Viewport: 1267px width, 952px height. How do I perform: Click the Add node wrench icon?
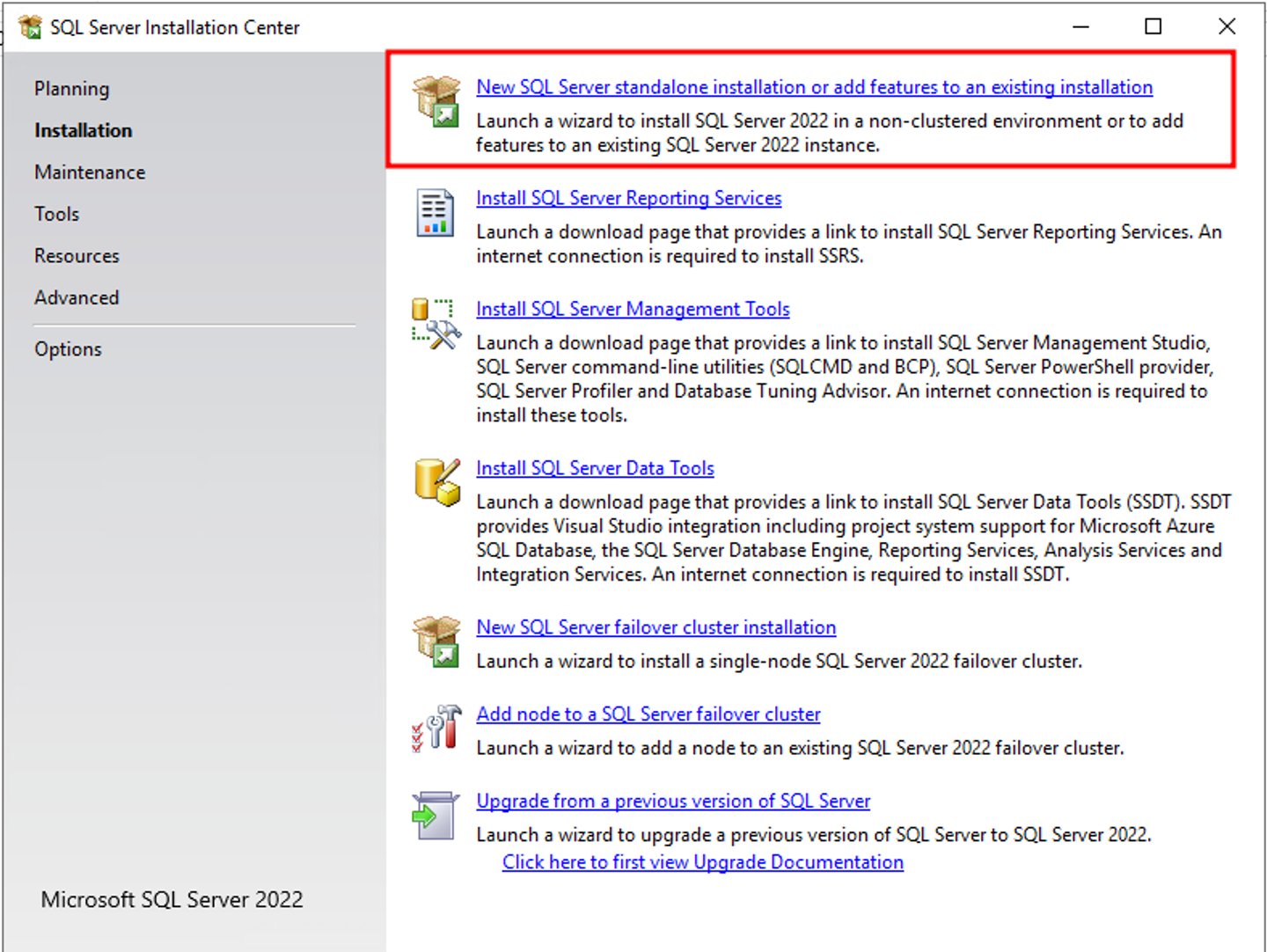point(436,729)
